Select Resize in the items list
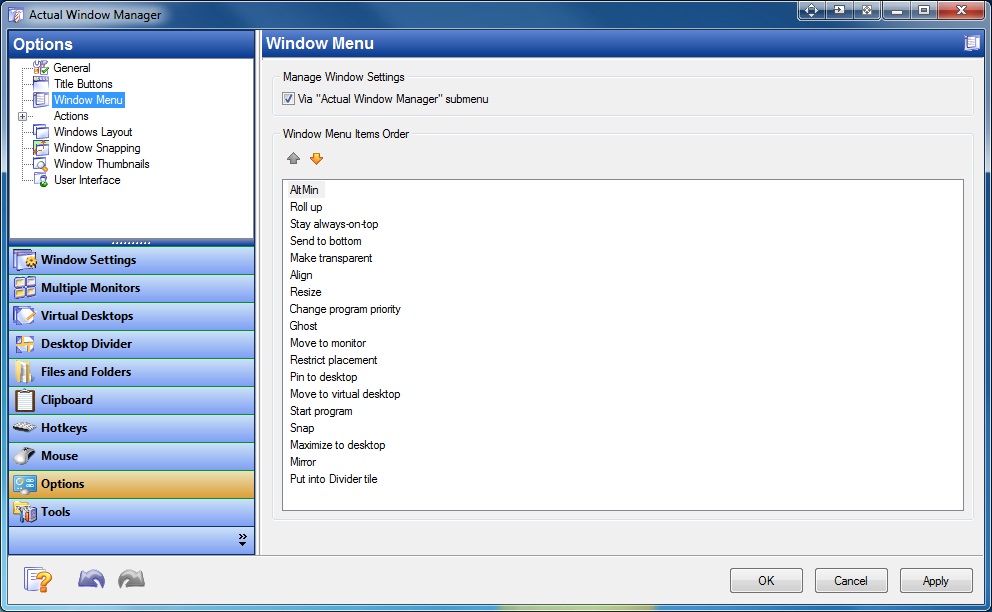 [306, 292]
